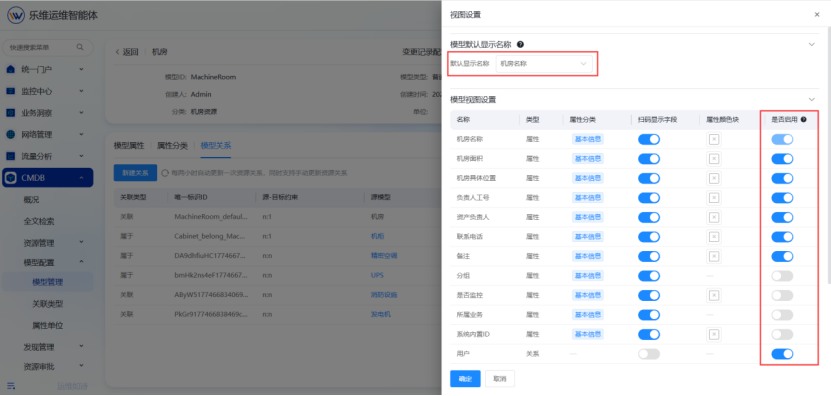Toggle 扫码显示字段 for 备注
This screenshot has width=831, height=396.
pyautogui.click(x=649, y=257)
